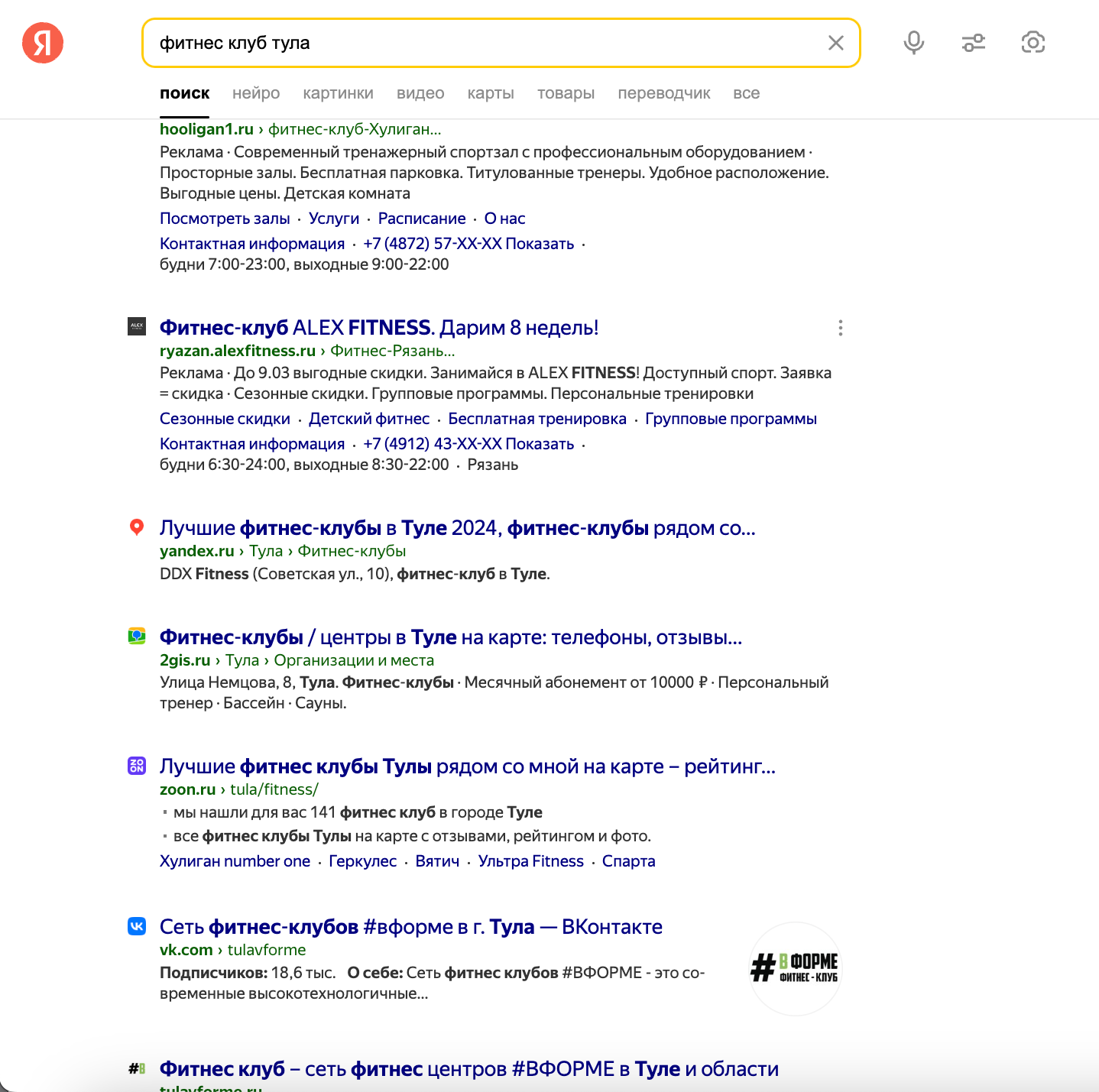Open the 'Организации и места' breadcrumb
This screenshot has height=1092, width=1099.
(354, 660)
